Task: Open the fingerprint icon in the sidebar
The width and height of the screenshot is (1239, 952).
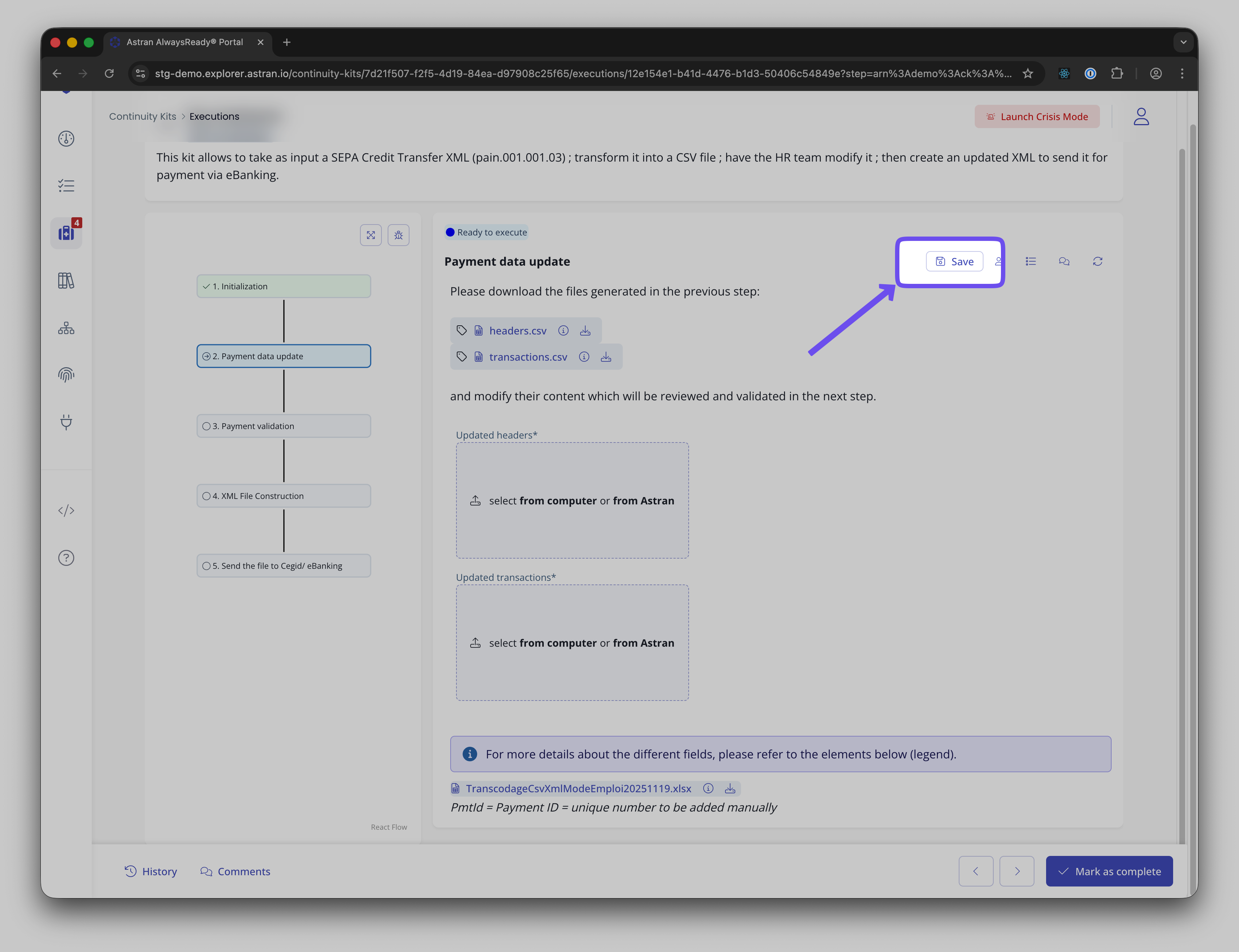Action: tap(66, 374)
